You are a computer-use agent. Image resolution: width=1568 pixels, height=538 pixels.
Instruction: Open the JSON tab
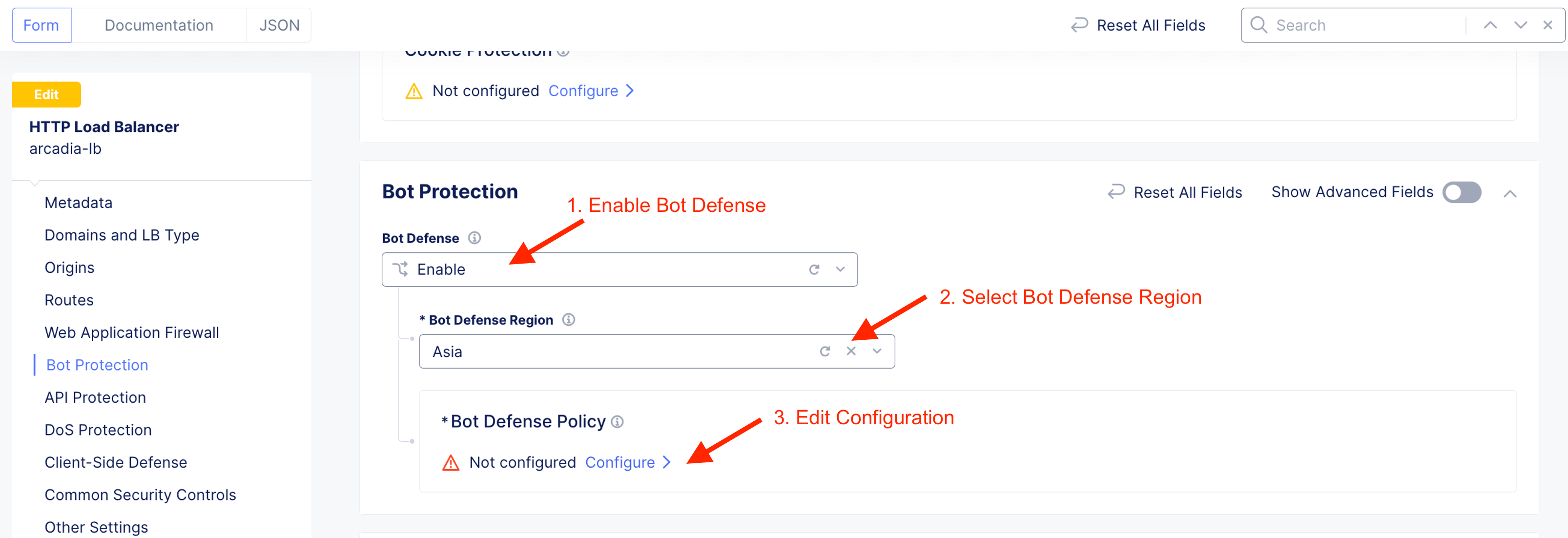click(x=279, y=25)
